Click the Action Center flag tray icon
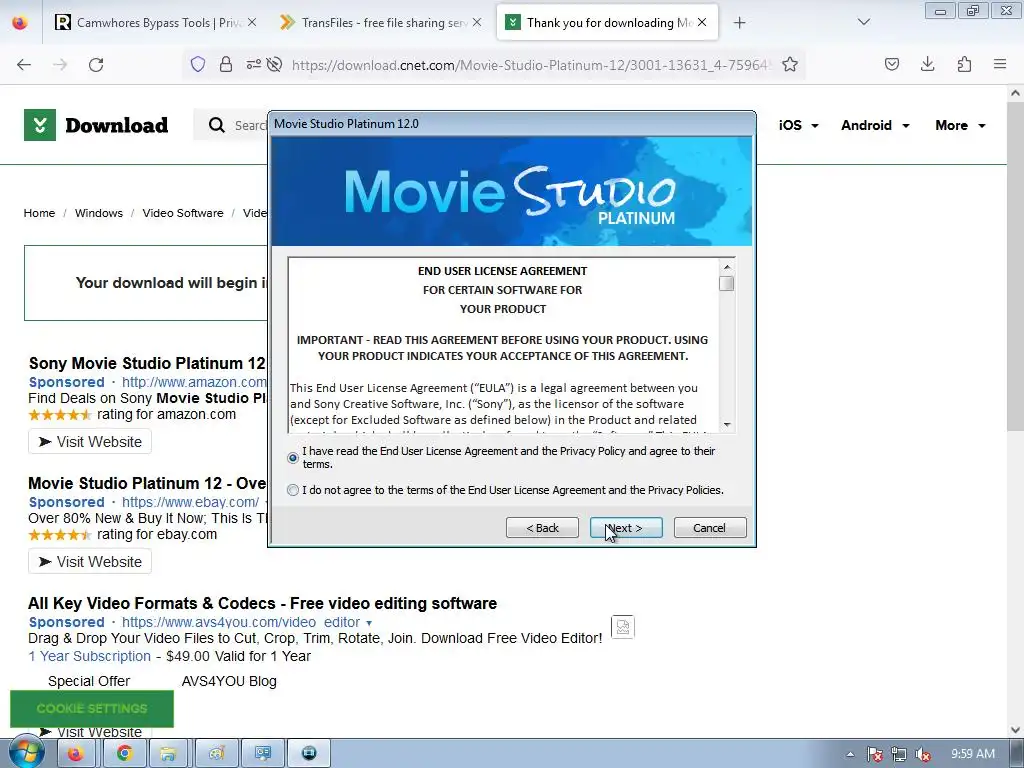 click(x=875, y=754)
